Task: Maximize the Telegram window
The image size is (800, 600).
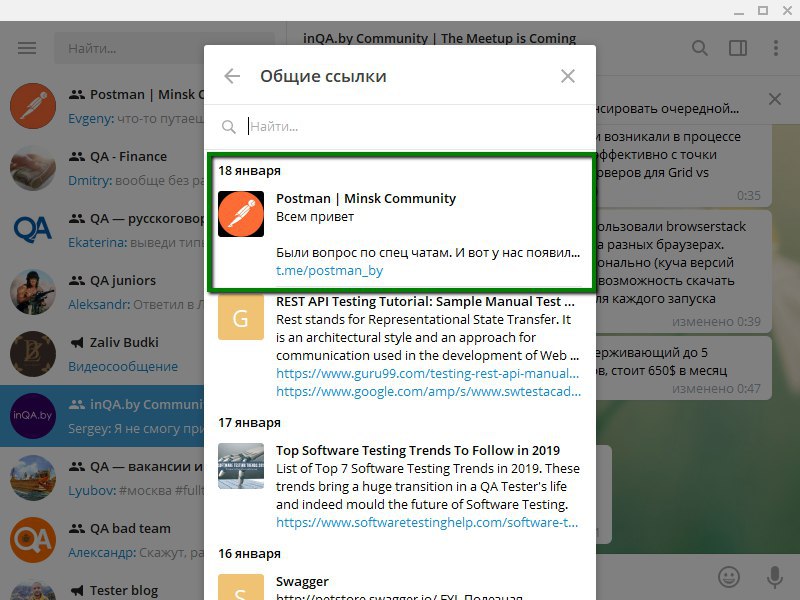Action: tap(763, 10)
